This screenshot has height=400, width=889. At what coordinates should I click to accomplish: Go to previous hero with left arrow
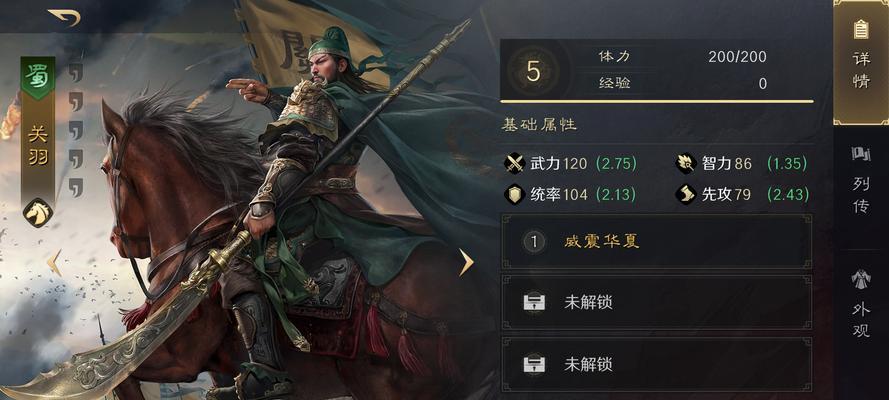point(54,262)
